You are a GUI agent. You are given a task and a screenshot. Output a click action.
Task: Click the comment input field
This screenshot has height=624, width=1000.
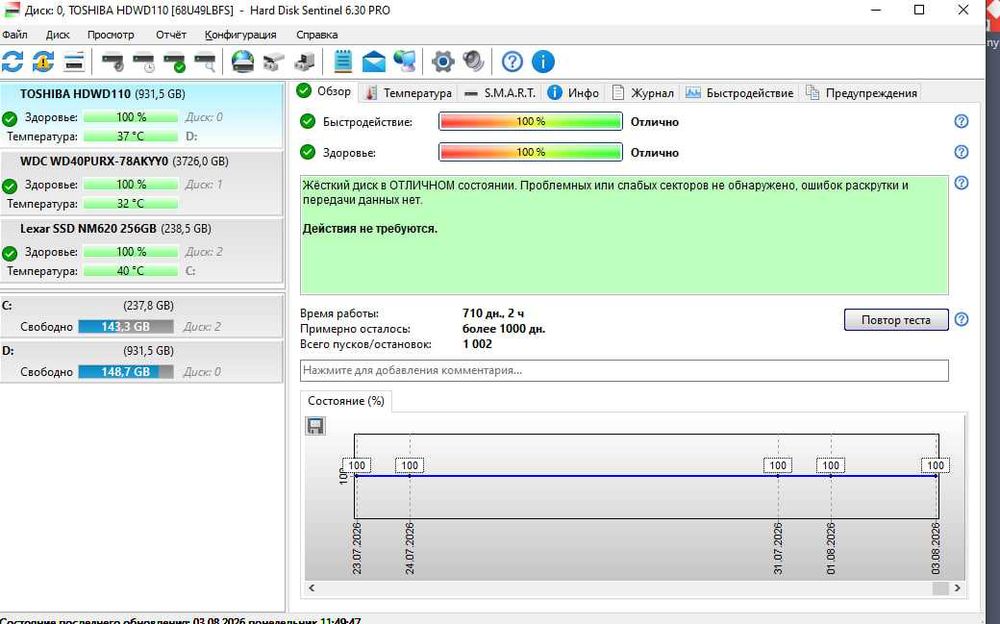click(624, 370)
